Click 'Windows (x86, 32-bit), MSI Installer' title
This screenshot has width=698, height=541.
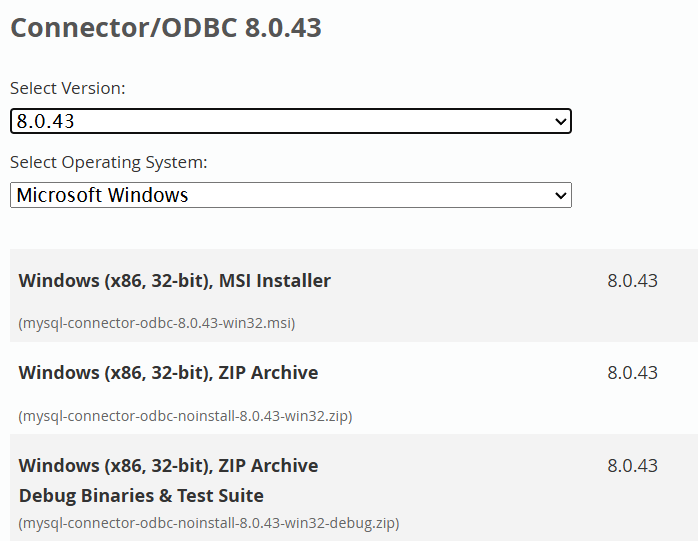[x=174, y=281]
